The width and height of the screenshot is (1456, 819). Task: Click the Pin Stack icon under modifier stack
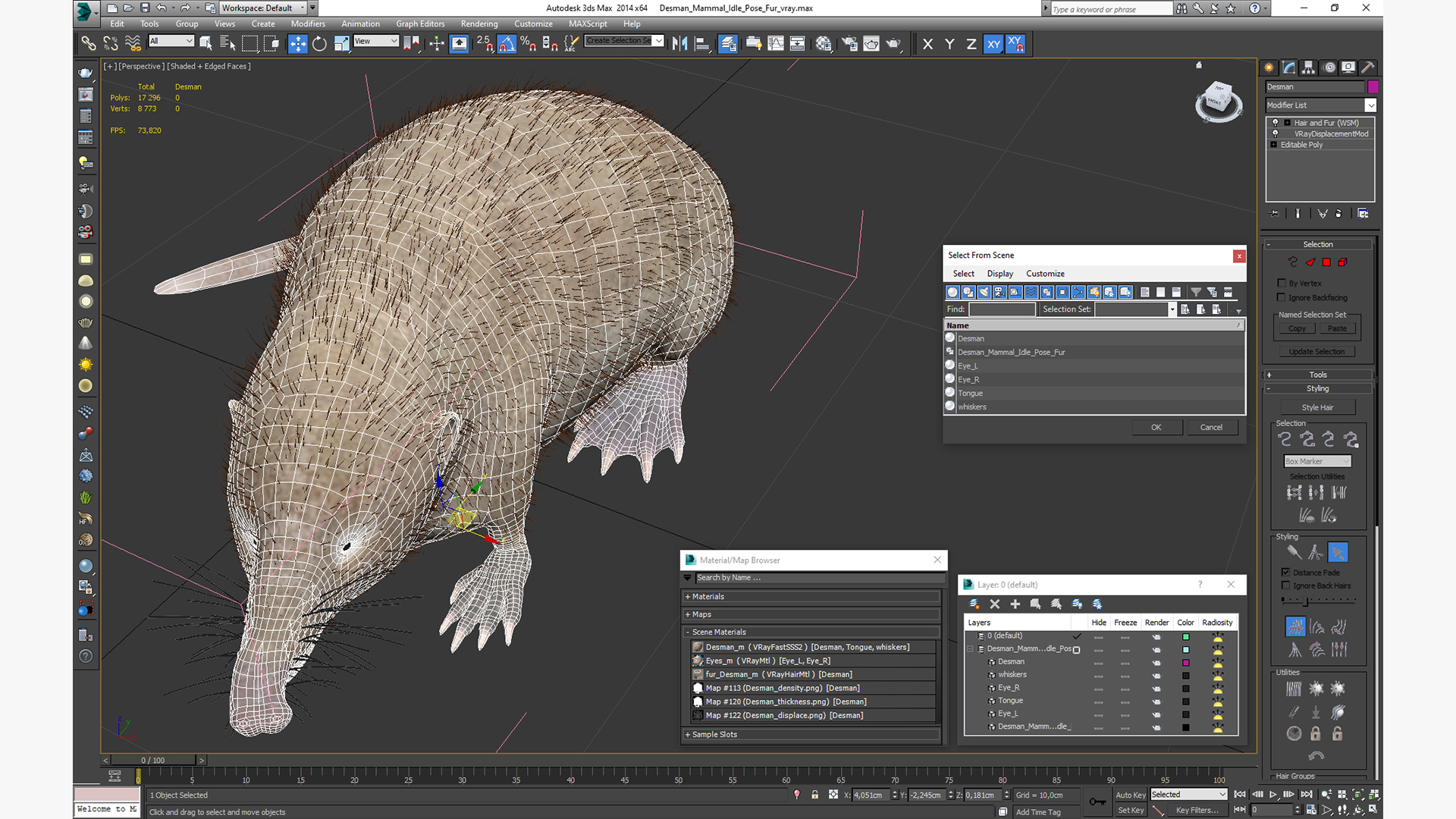click(x=1275, y=214)
